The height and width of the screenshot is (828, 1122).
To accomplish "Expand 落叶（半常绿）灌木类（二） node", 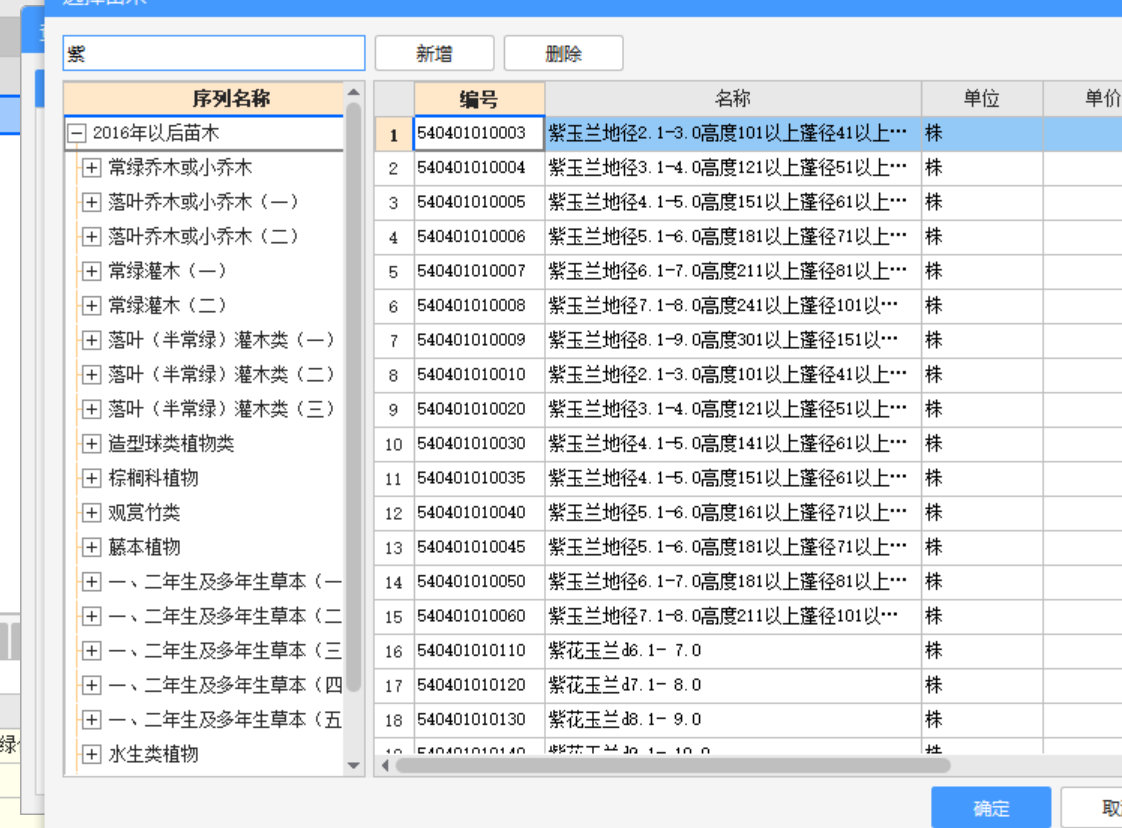I will tap(91, 374).
